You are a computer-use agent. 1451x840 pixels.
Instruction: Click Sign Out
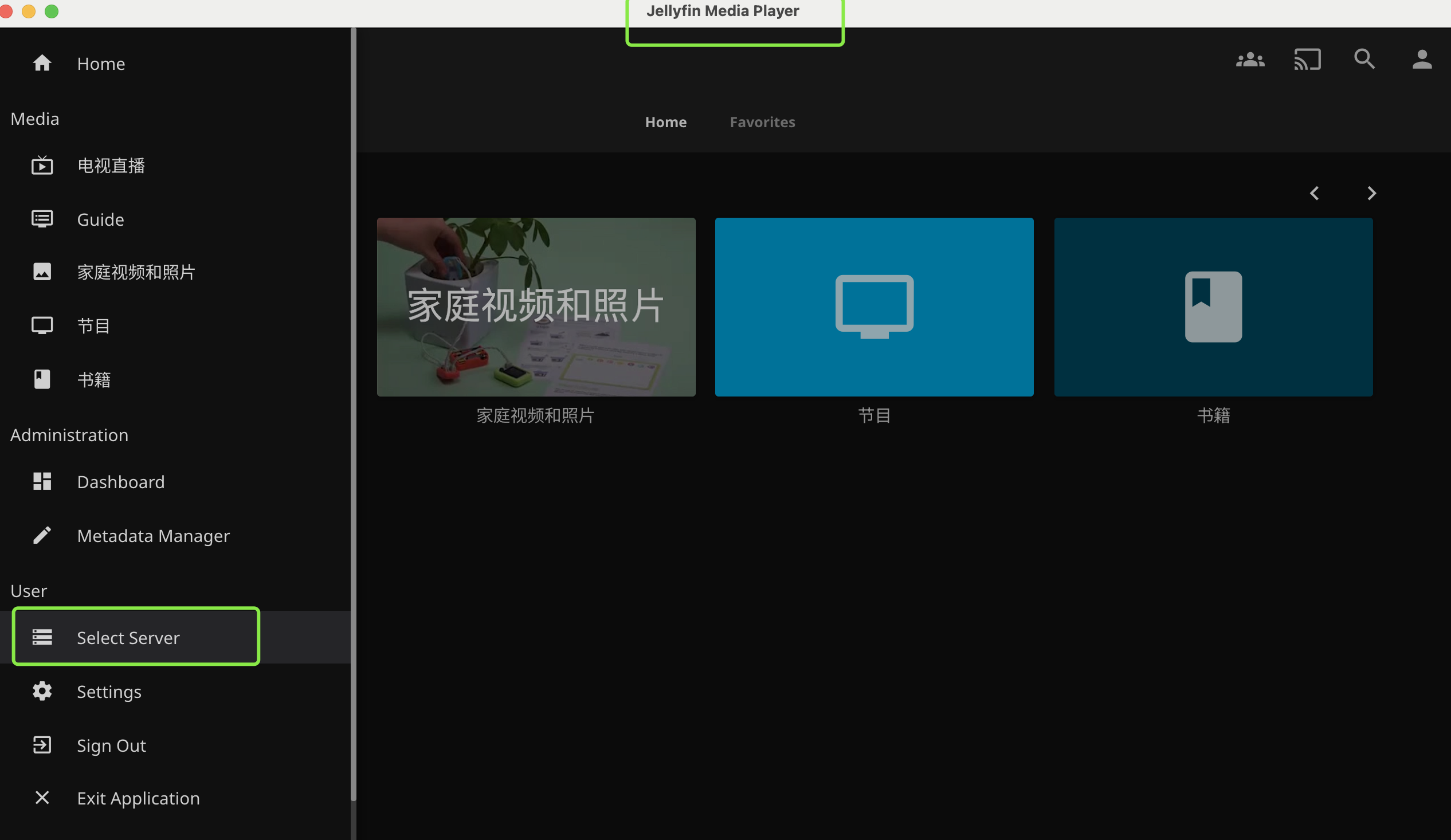coord(111,745)
